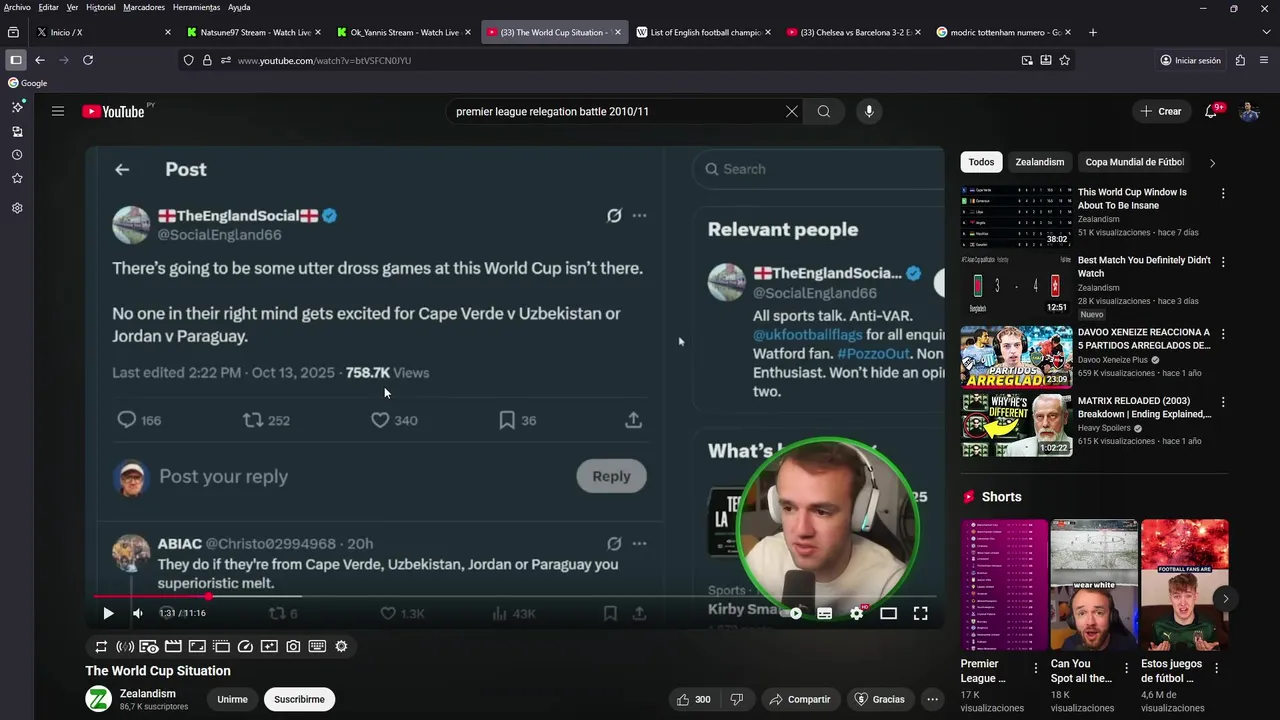Reload the current page
The width and height of the screenshot is (1280, 720).
[x=88, y=60]
